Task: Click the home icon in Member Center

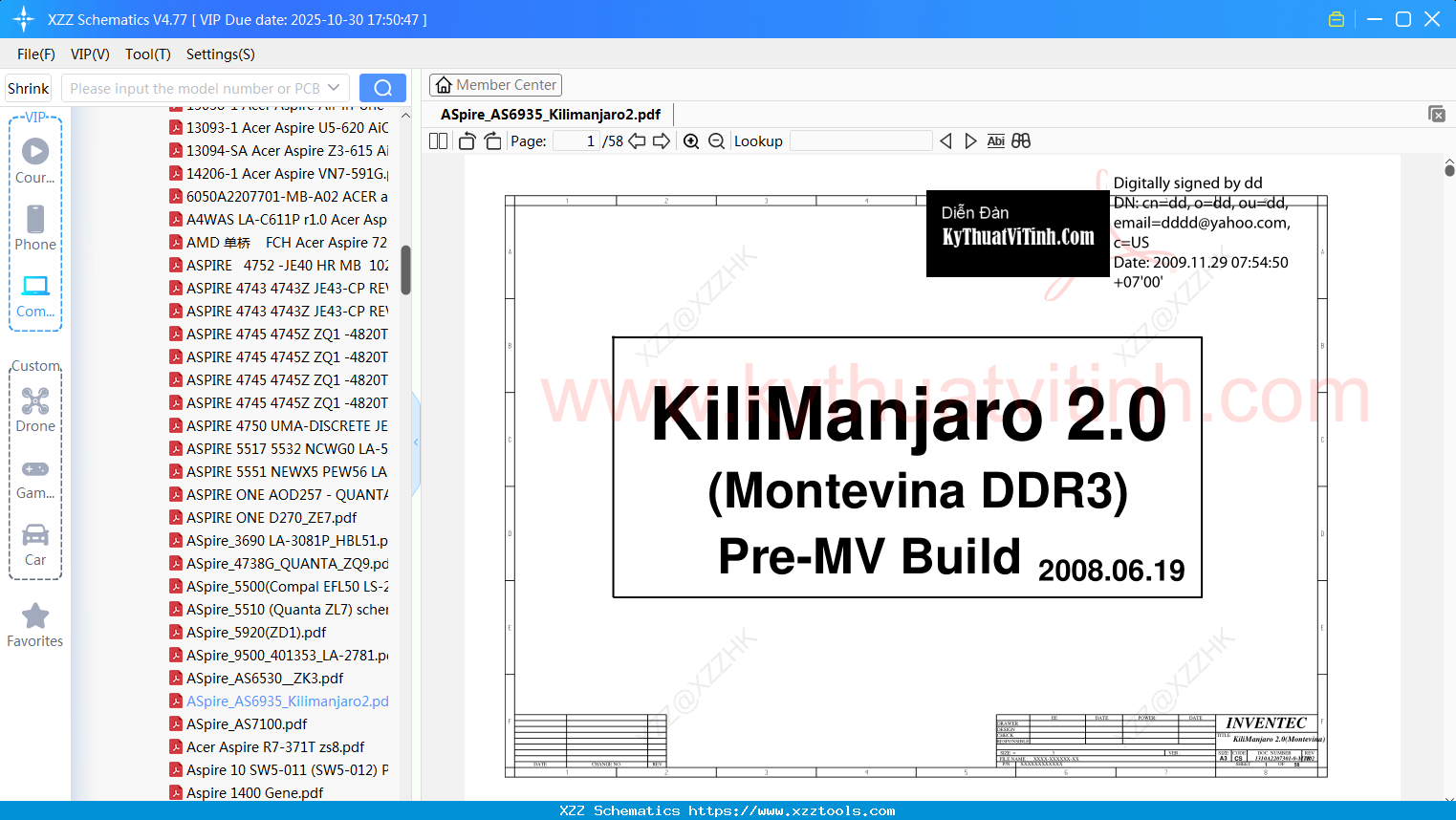Action: pos(444,85)
